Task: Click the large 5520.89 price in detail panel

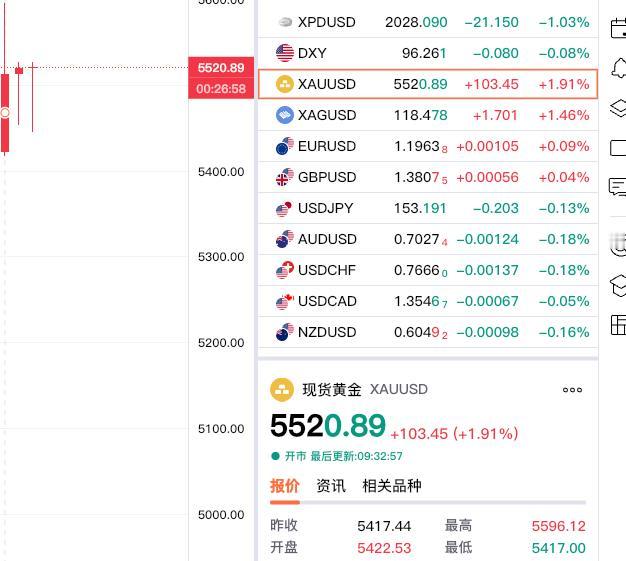Action: (328, 426)
